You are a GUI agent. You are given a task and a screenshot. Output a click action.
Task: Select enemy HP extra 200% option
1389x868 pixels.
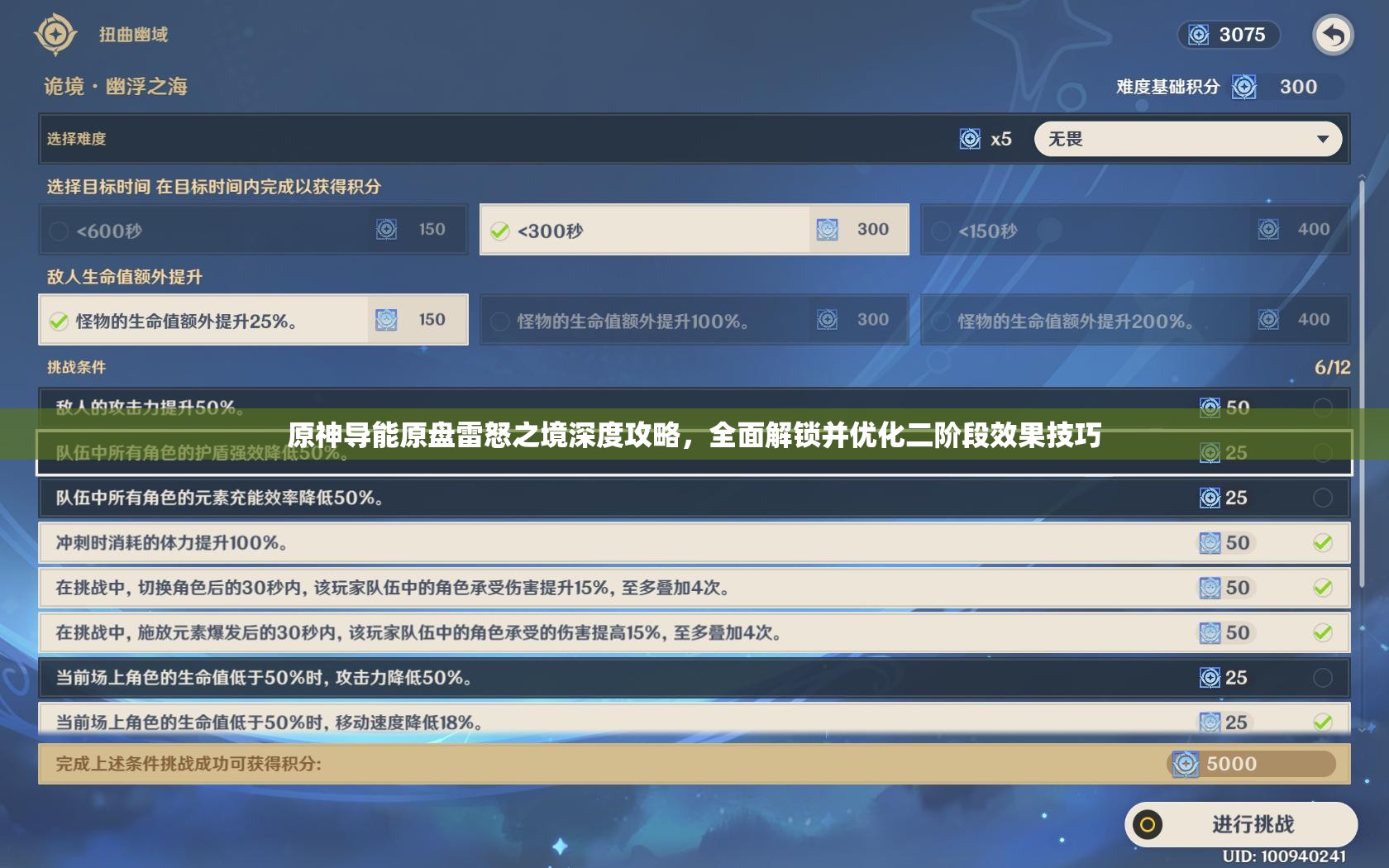(x=1135, y=319)
